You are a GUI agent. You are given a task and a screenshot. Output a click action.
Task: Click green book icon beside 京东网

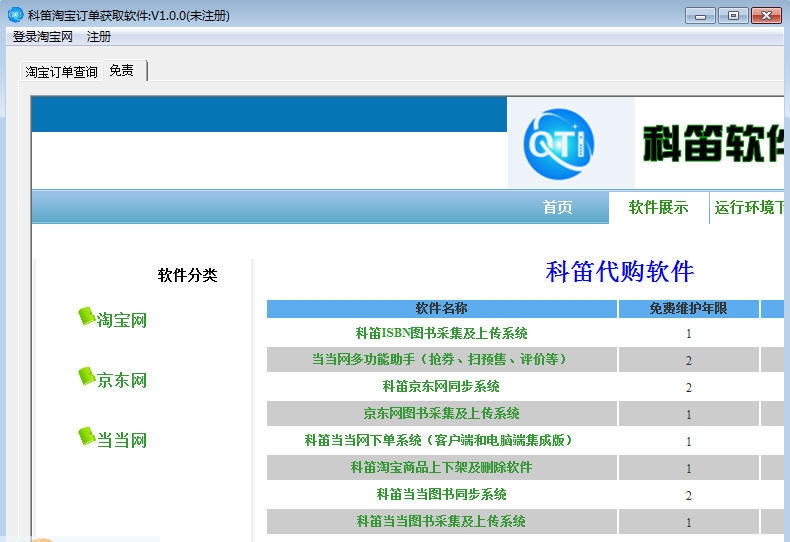(87, 376)
